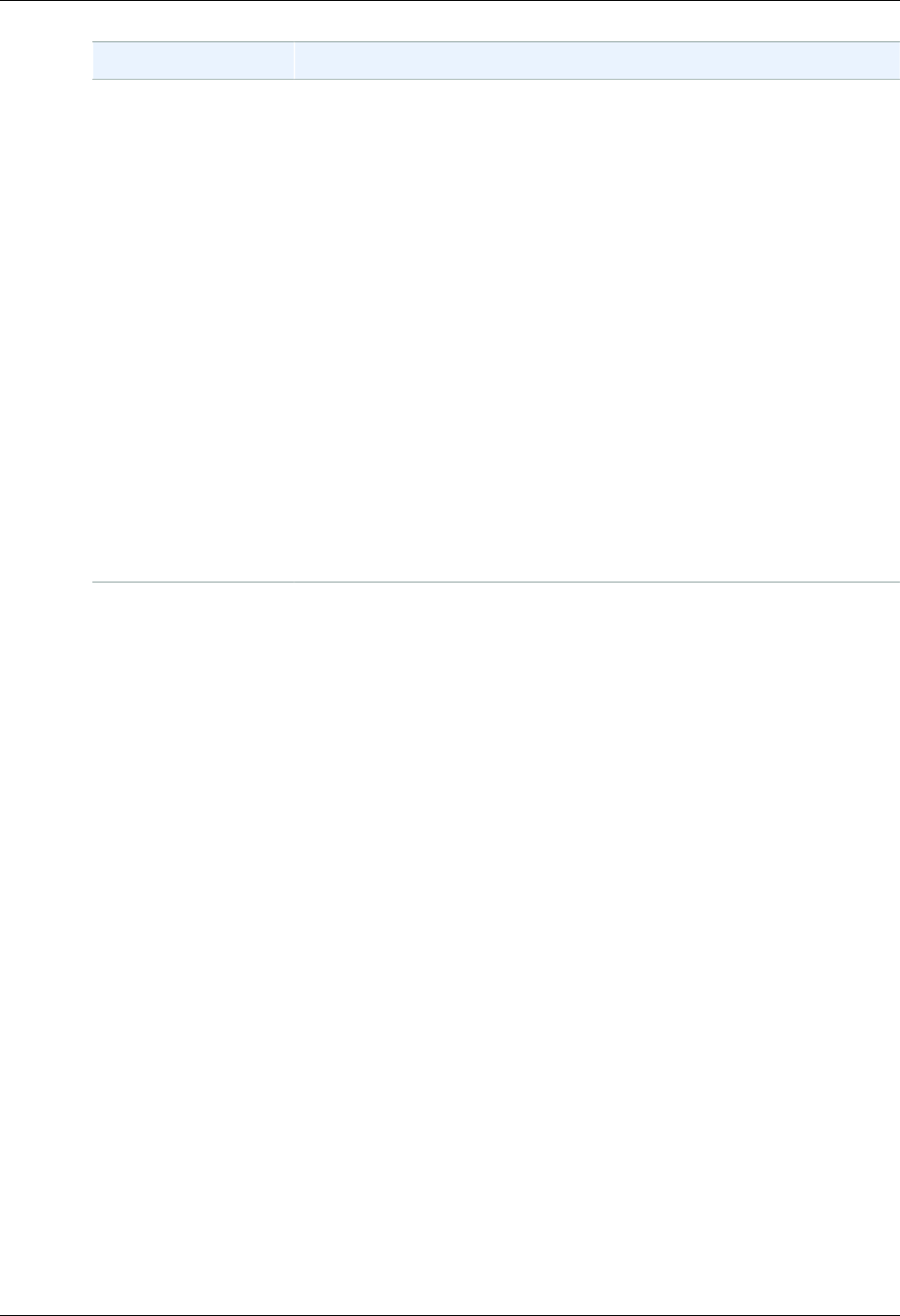The image size is (900, 1316).
Task: Click the center of the empty table body
Action: tap(496, 331)
